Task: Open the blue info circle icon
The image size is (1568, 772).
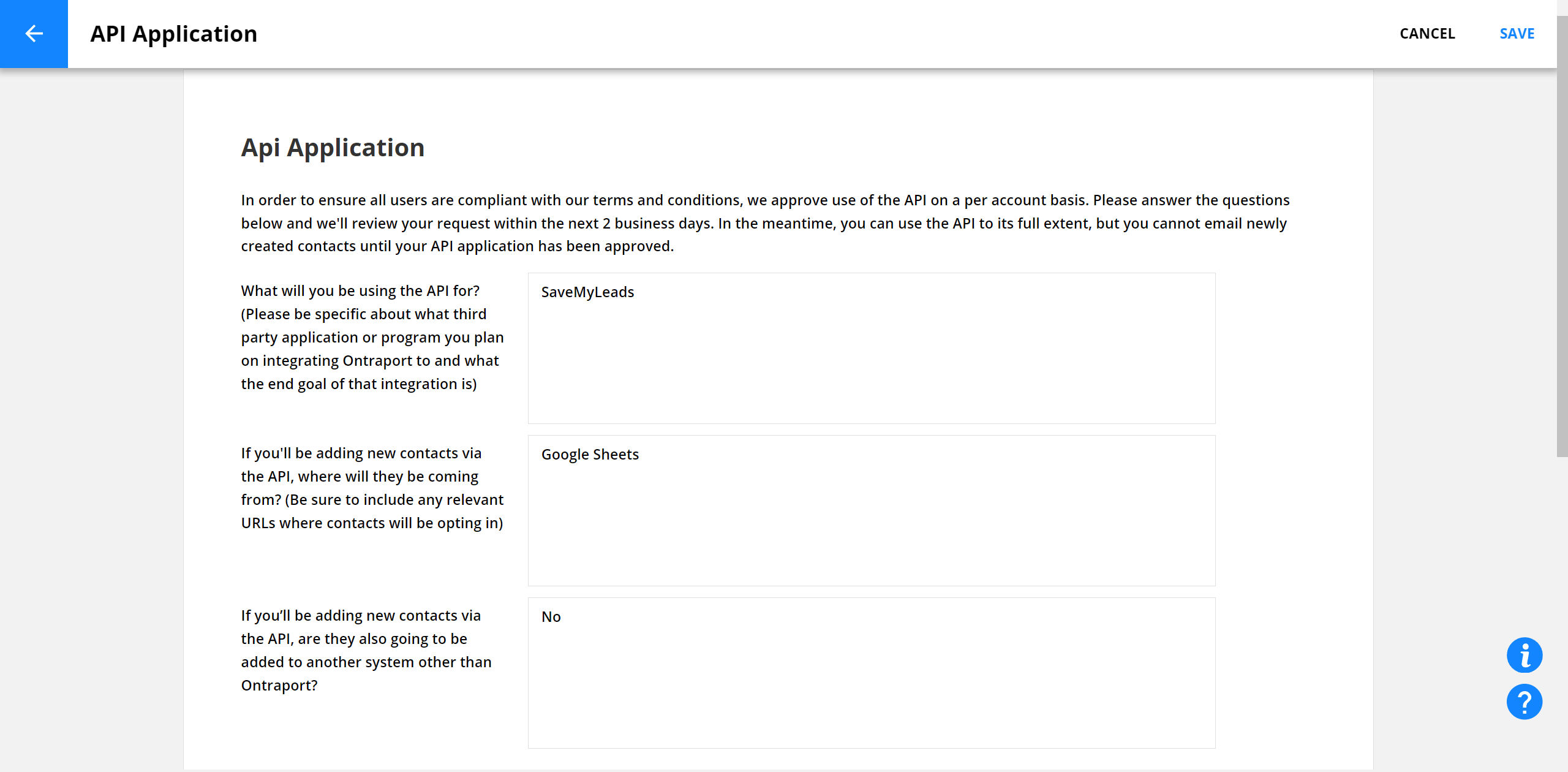Action: [1524, 655]
